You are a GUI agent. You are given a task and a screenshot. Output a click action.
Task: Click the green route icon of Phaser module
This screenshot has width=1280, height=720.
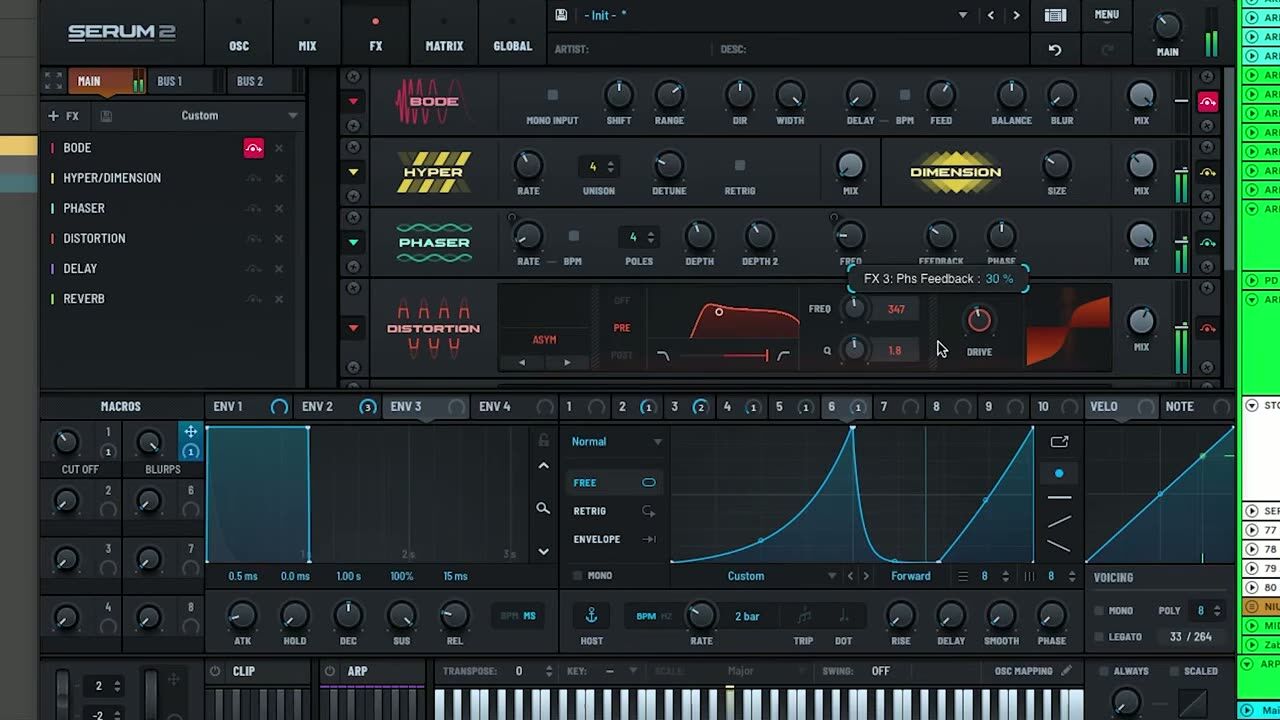(x=1208, y=242)
